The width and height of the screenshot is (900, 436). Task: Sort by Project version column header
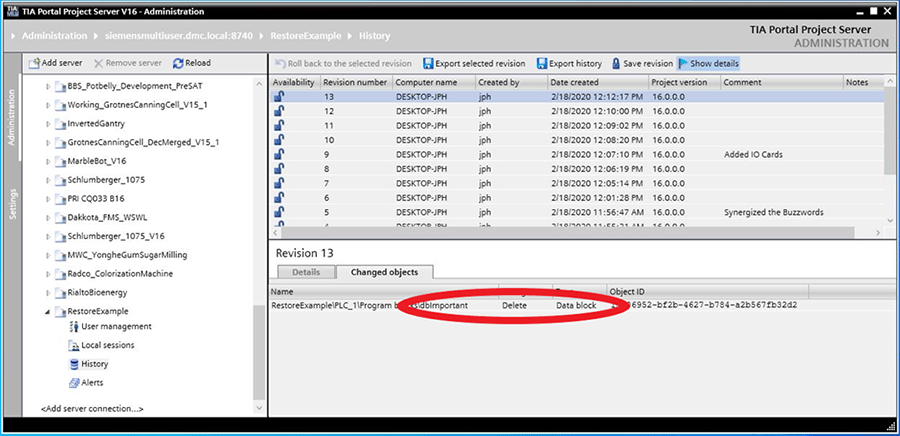click(x=685, y=83)
